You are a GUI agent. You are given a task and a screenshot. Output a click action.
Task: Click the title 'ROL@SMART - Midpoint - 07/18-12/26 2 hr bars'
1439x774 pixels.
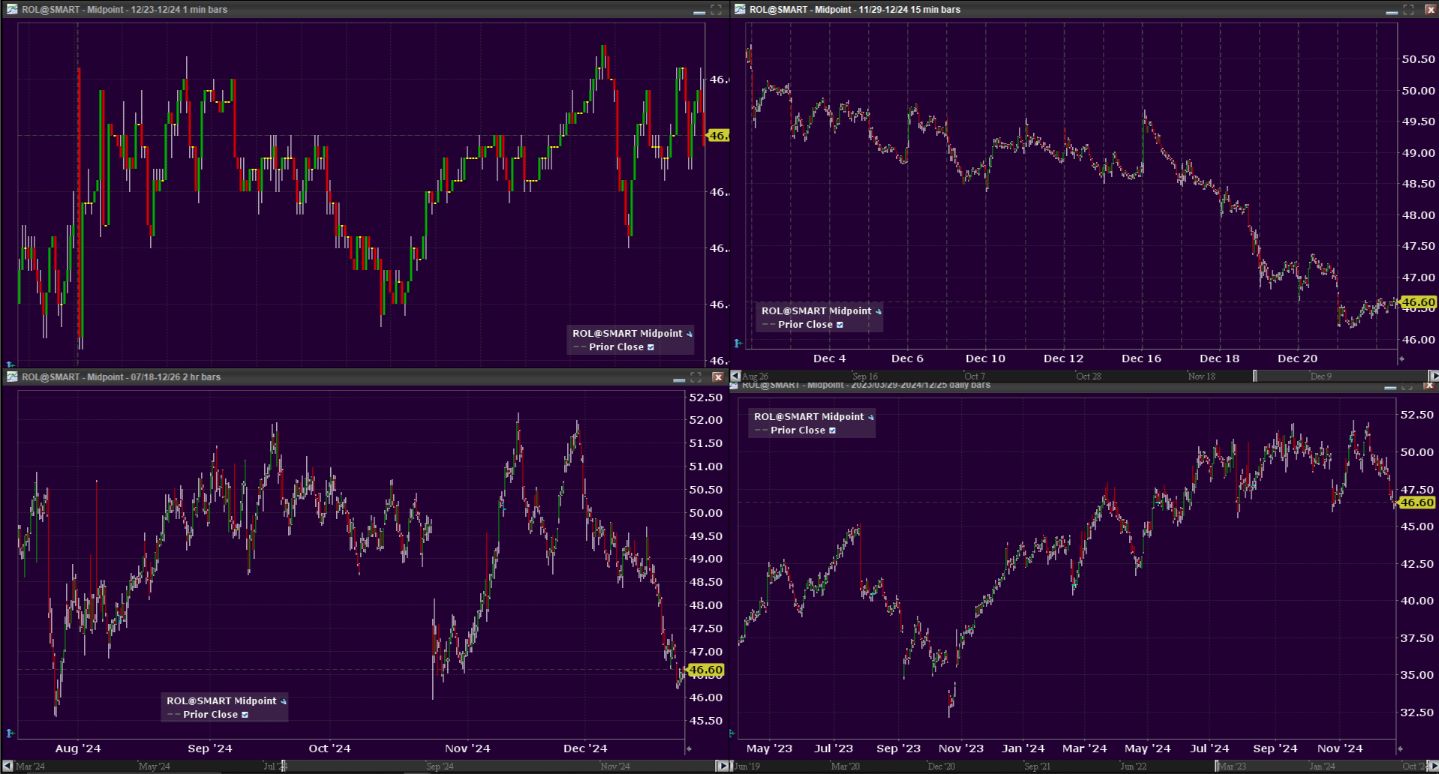(121, 377)
